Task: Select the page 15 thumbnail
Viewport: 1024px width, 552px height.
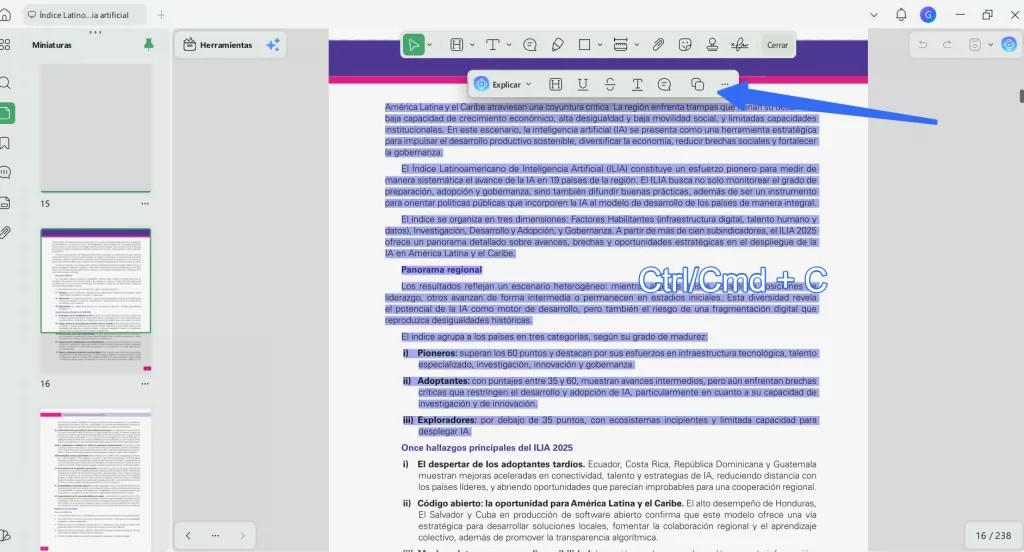Action: [96, 127]
